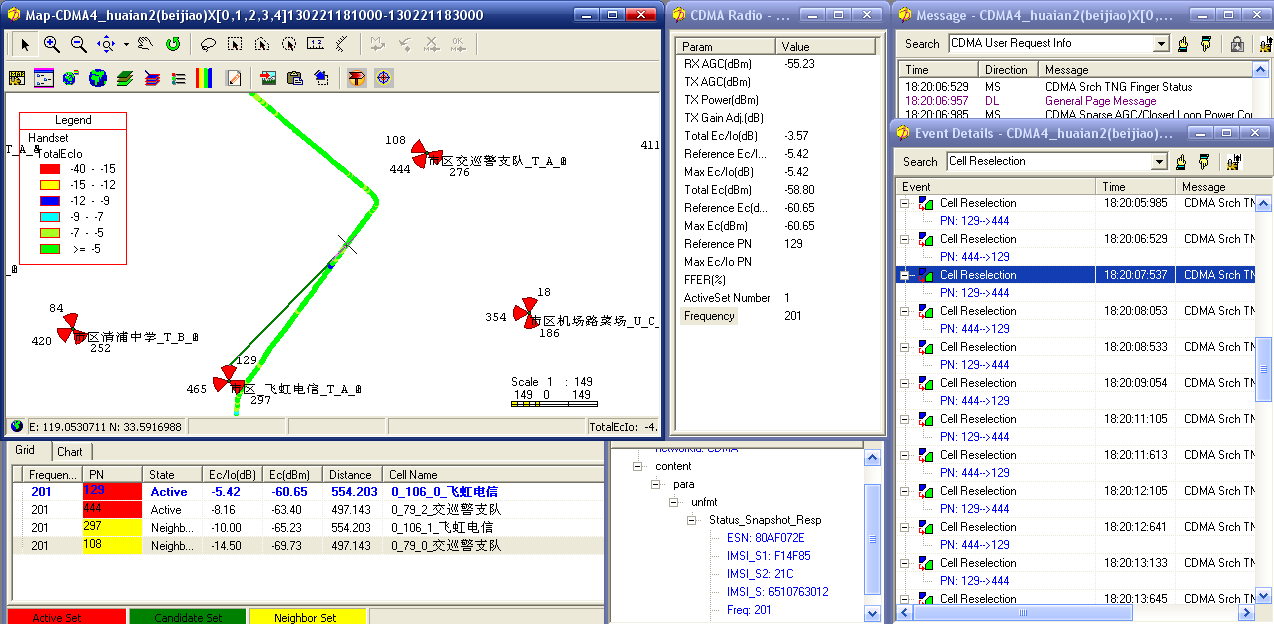Collapse the para tree node
Viewport: 1274px width, 624px height.
coord(656,484)
